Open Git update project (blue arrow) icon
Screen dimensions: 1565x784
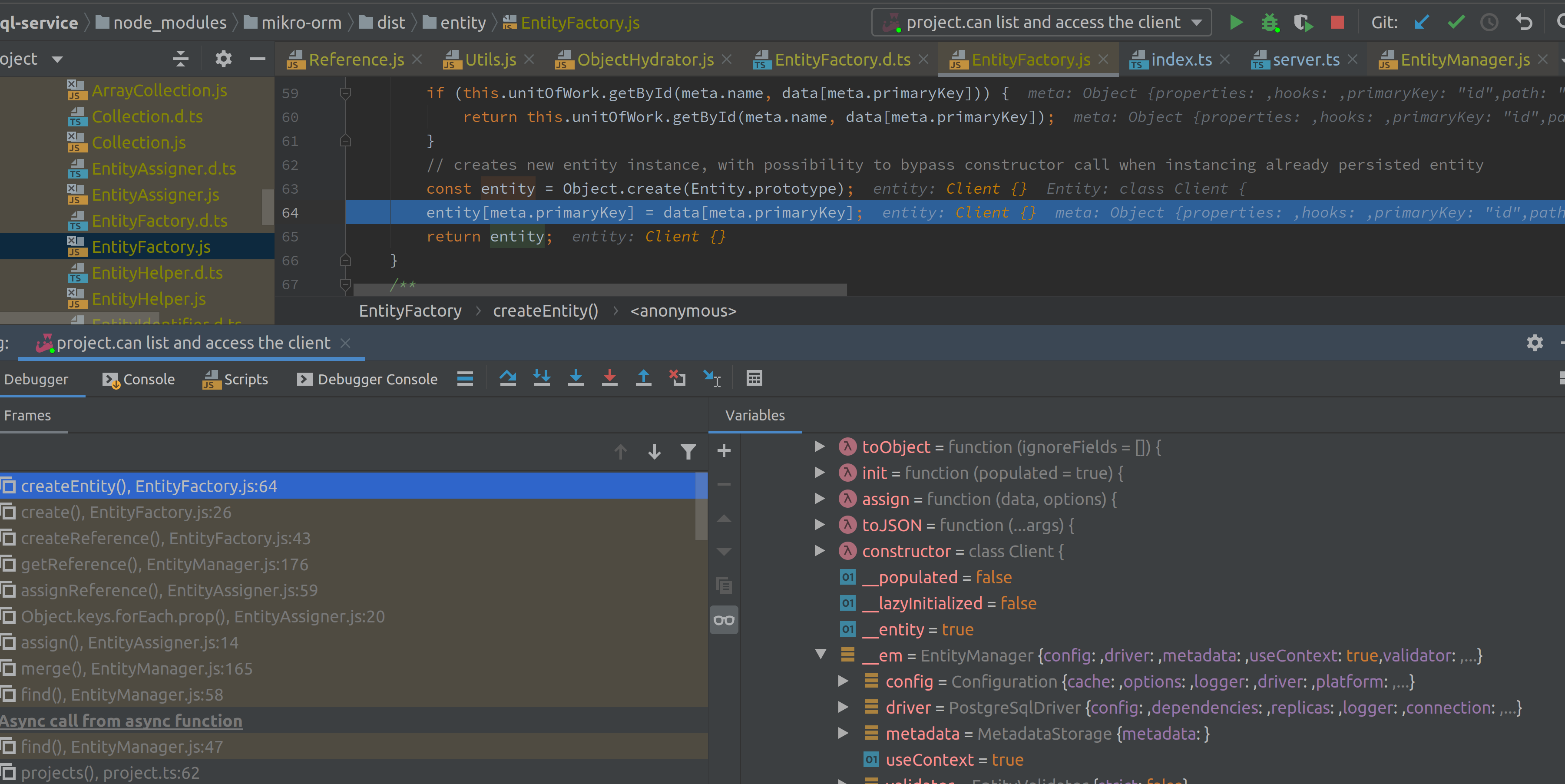tap(1421, 22)
